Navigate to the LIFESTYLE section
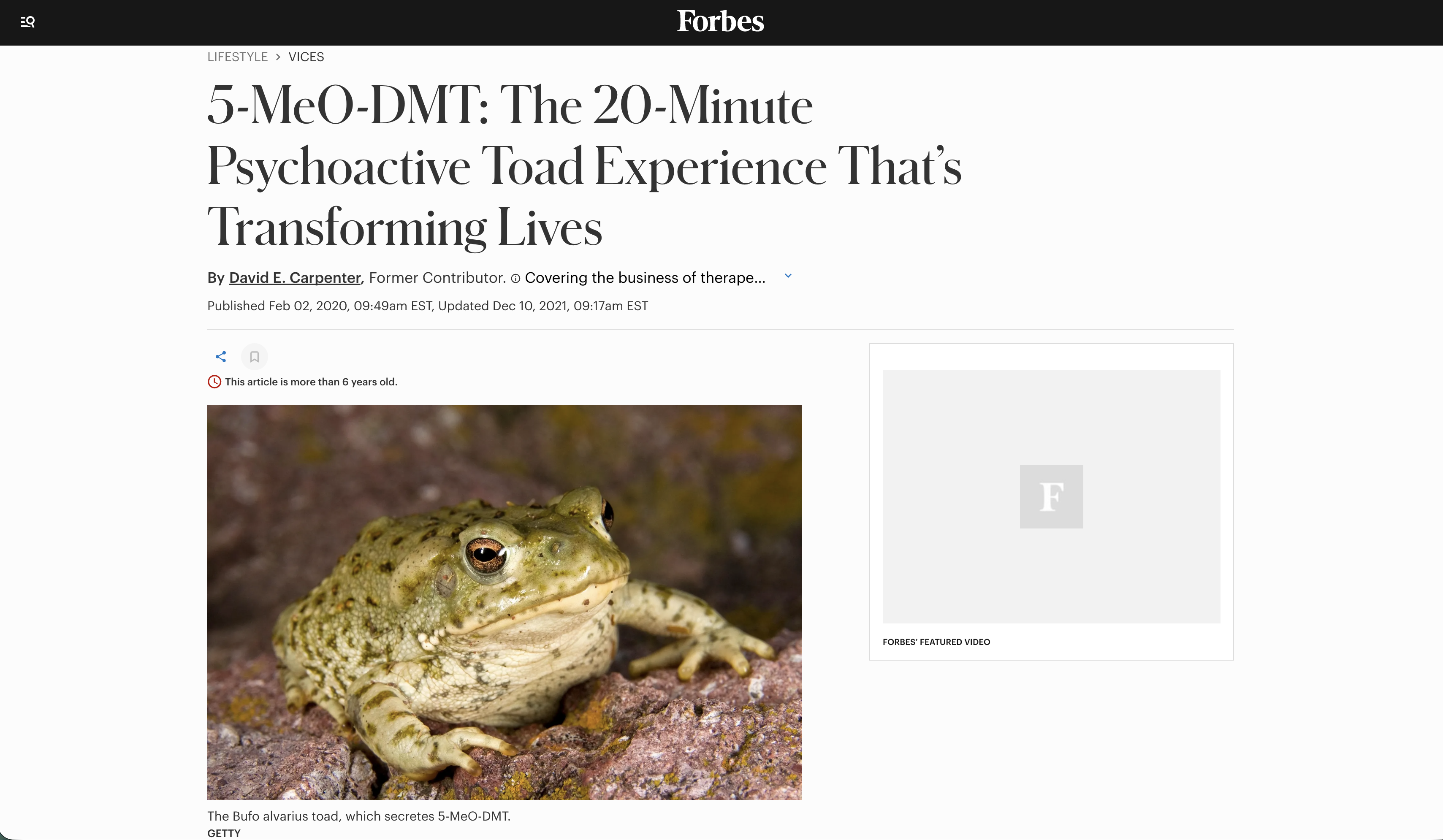 237,57
